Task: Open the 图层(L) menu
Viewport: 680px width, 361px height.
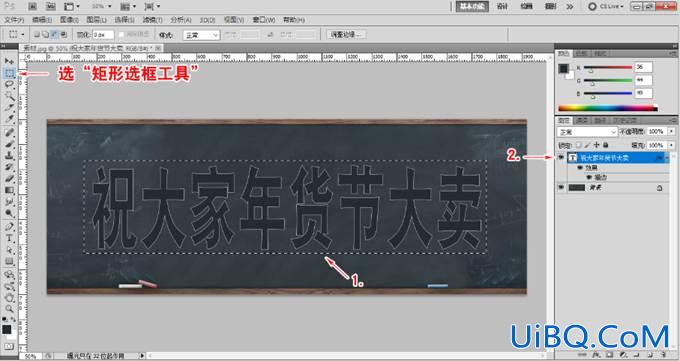Action: pos(96,20)
